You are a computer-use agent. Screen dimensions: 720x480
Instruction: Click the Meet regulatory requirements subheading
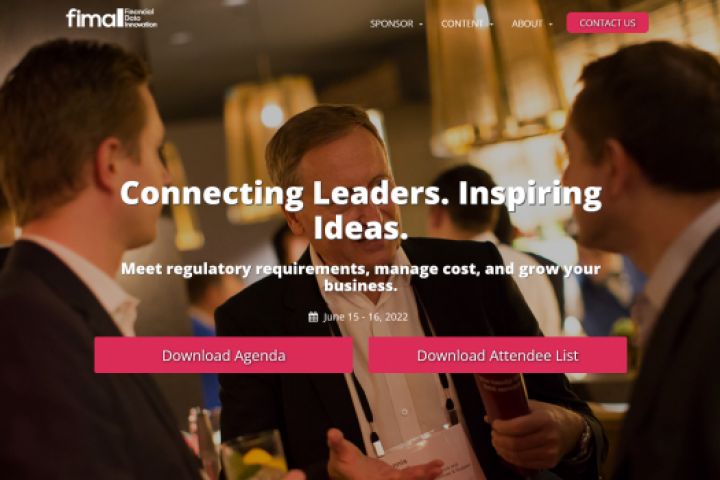coord(360,277)
